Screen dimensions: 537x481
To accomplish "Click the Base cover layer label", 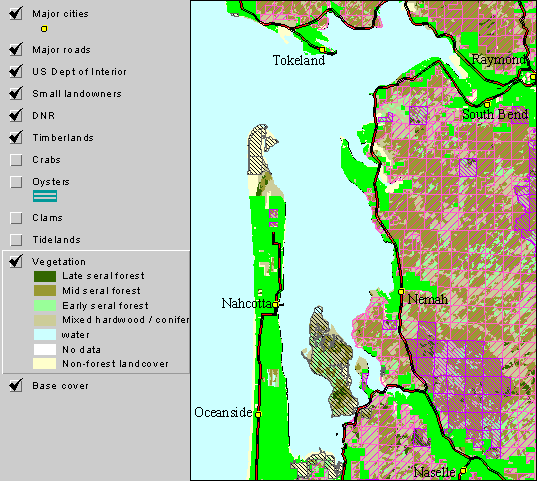I will click(61, 386).
